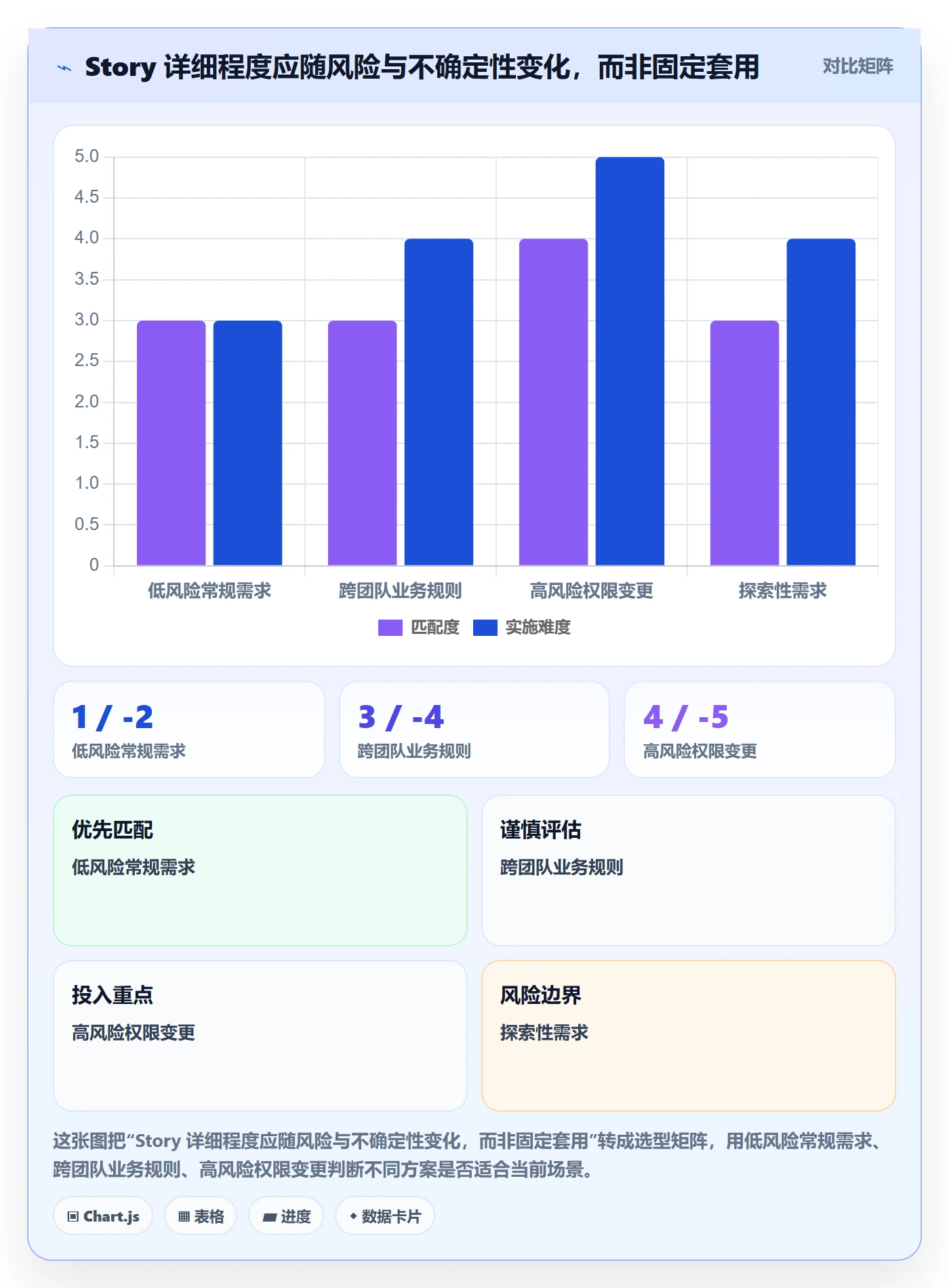Select the 表格 tag at the bottom
The image size is (949, 1288).
[201, 1216]
